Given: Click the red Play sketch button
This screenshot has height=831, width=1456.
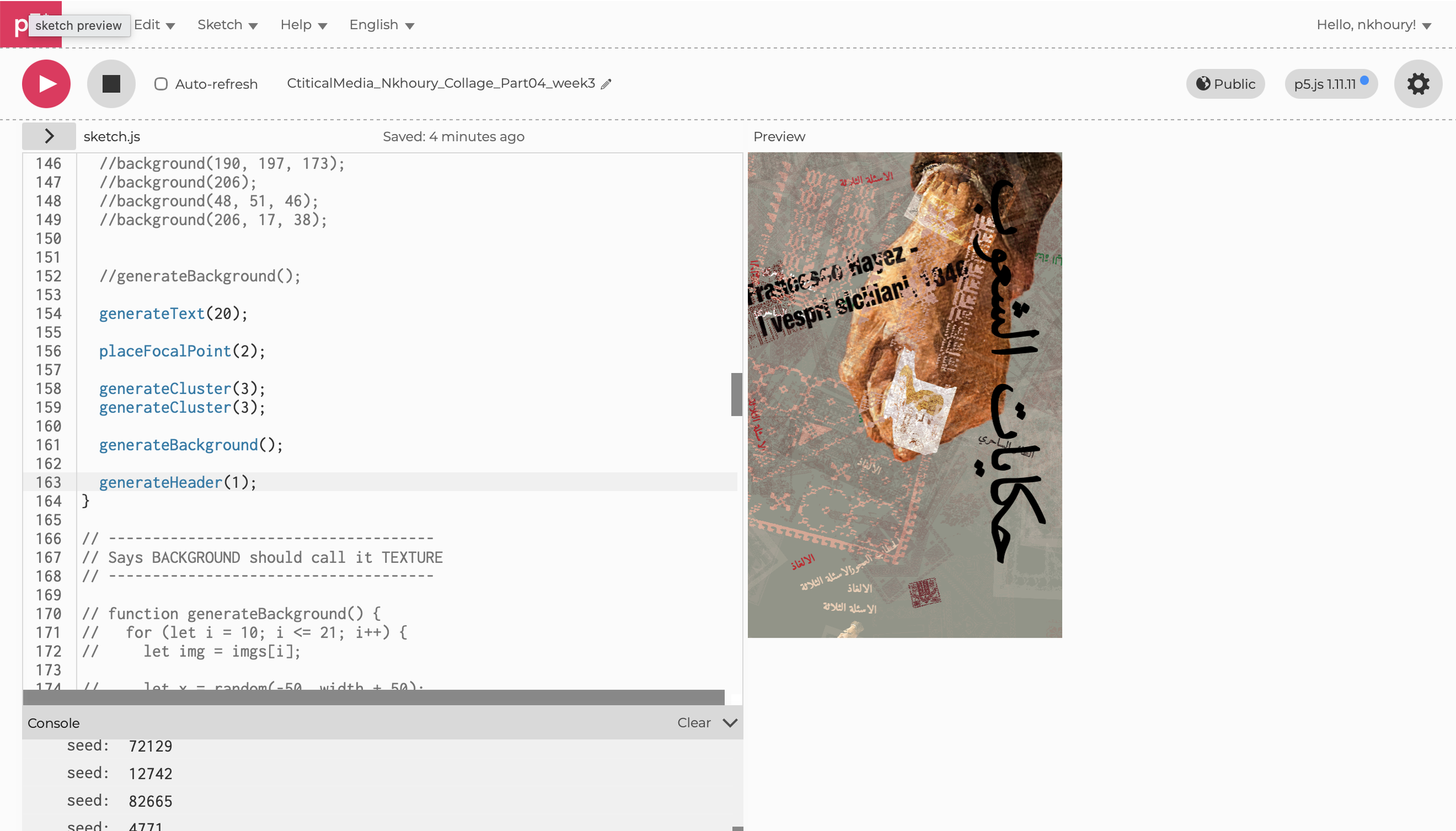Looking at the screenshot, I should (x=47, y=84).
